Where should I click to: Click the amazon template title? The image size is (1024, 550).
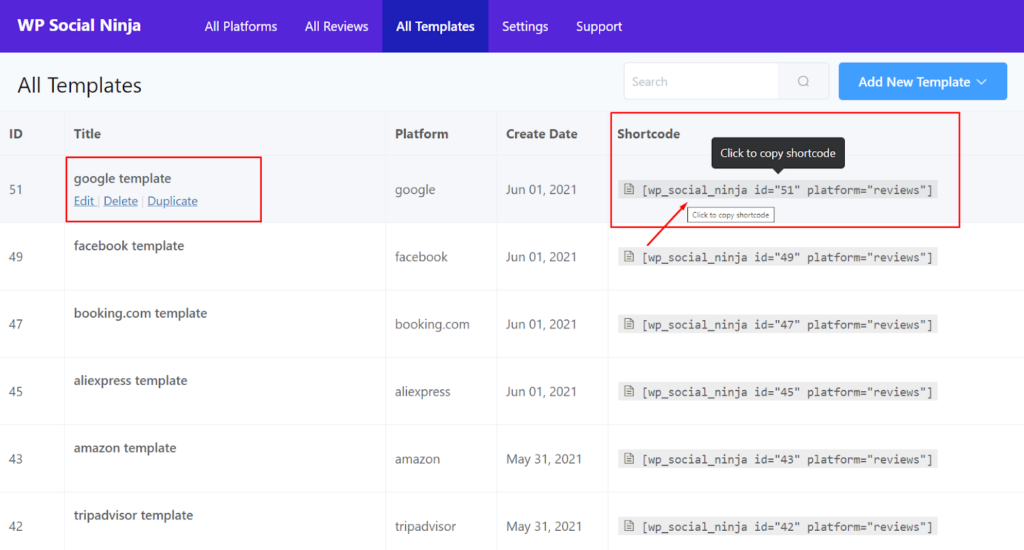pos(125,447)
